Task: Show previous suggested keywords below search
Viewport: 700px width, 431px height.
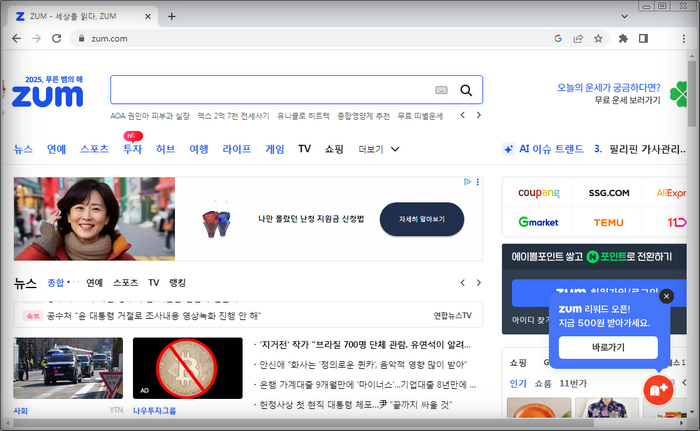Action: (x=463, y=115)
